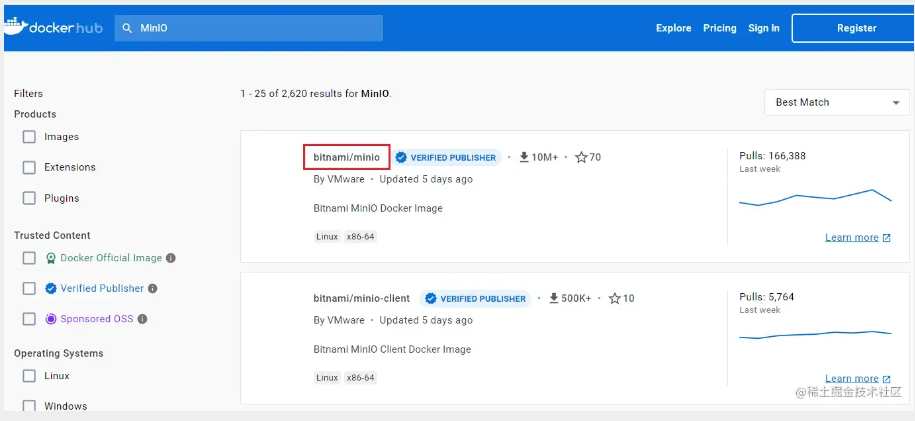Click the search magnifier icon
This screenshot has width=915, height=421.
(x=127, y=28)
